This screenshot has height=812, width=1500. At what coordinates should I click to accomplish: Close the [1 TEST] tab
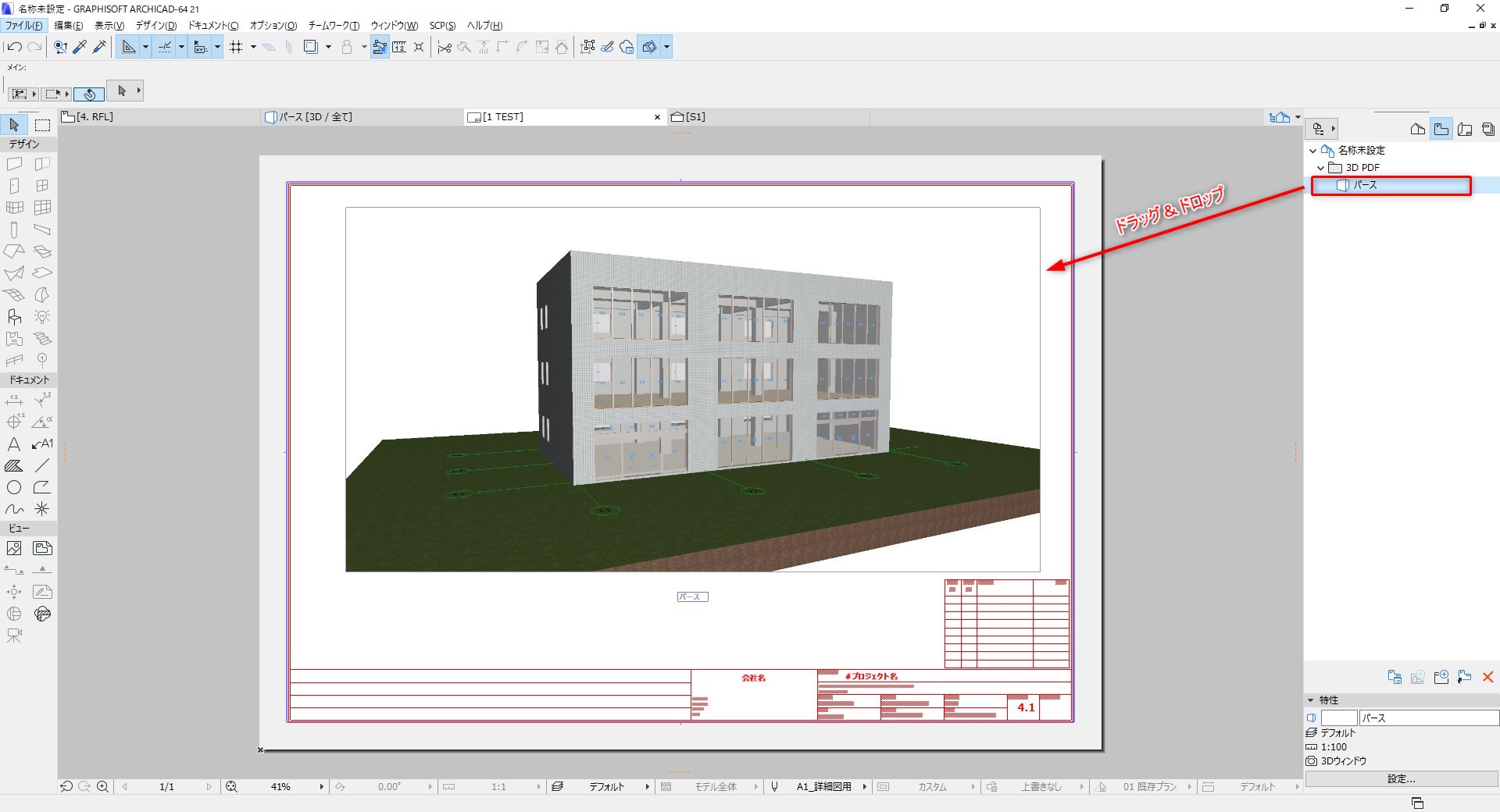tap(657, 117)
